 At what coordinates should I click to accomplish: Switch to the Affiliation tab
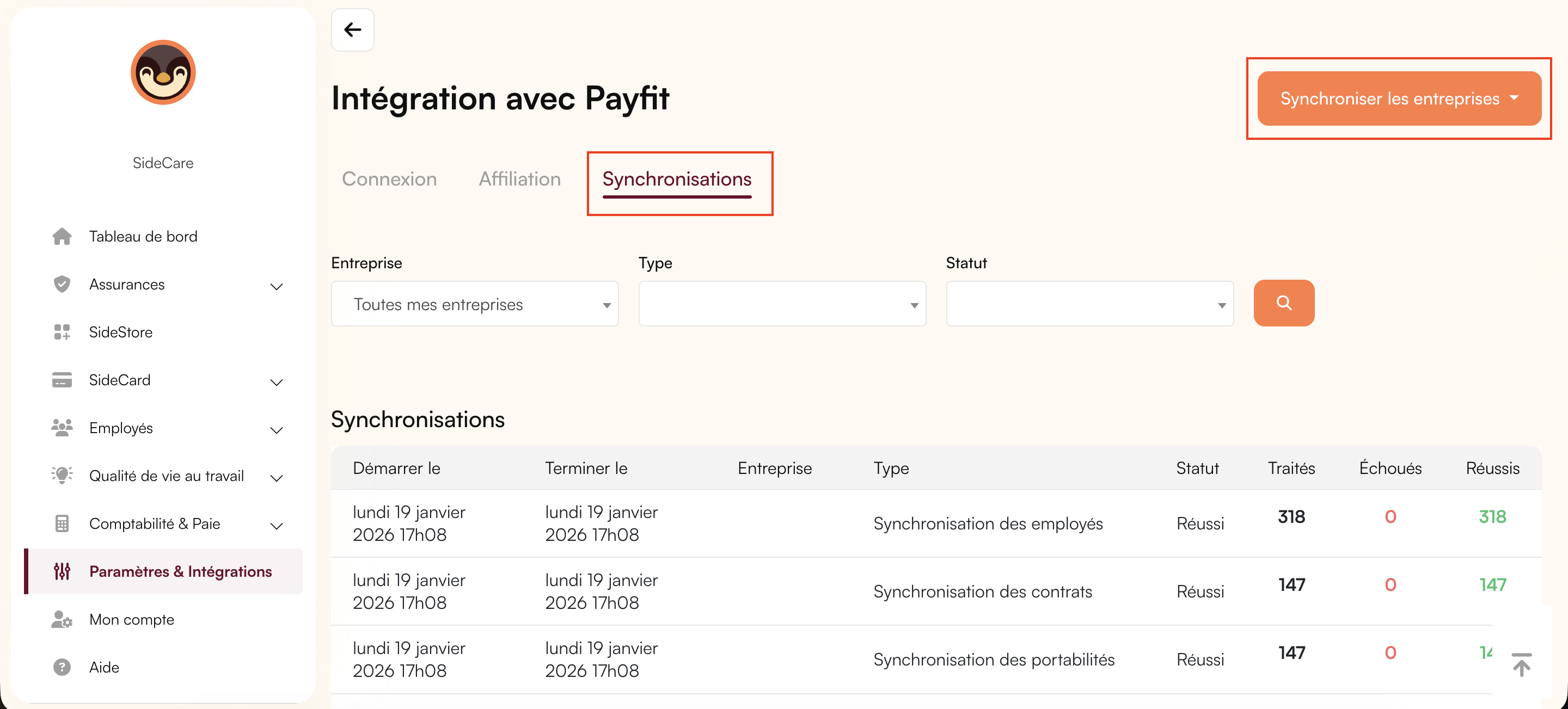pos(519,179)
